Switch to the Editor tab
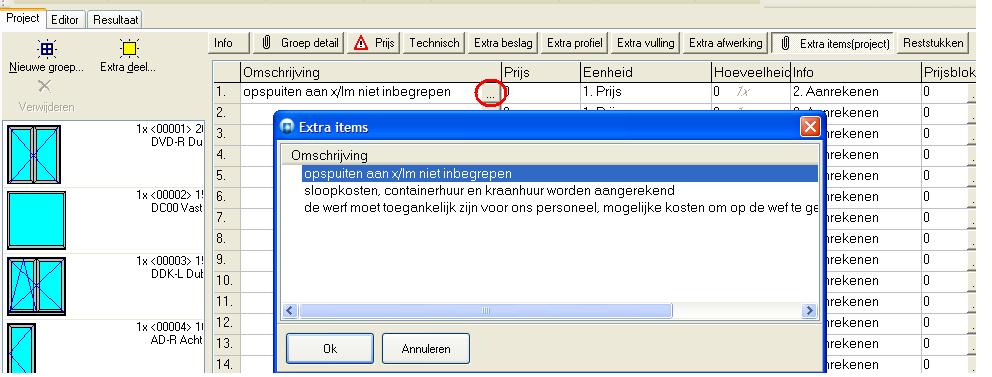Screen dimensions: 992x377 65,20
